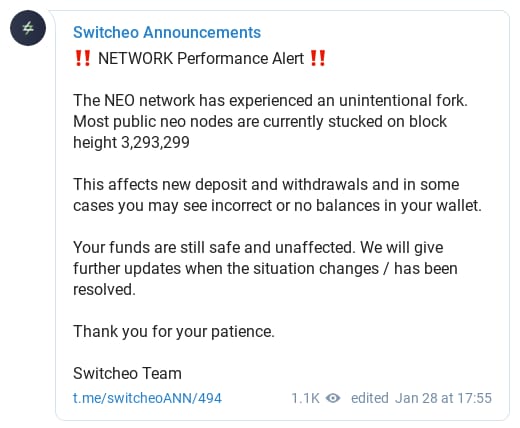
Task: Click the edited Jan 28 at 17:55 timestamp
Action: pyautogui.click(x=421, y=398)
